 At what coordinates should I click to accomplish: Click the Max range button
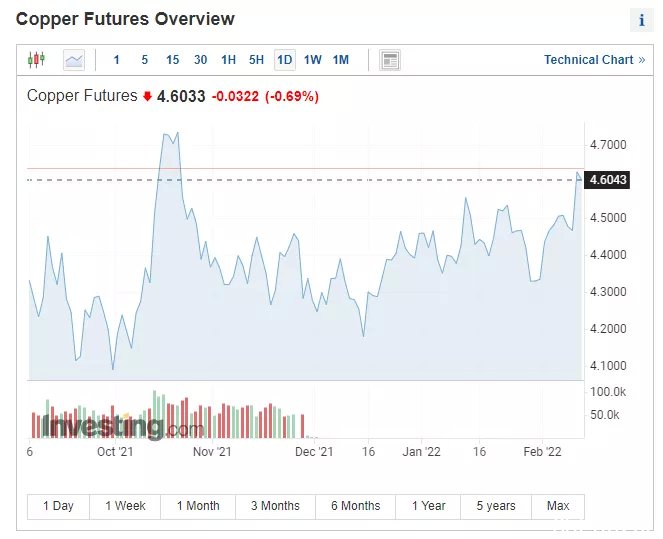[558, 506]
